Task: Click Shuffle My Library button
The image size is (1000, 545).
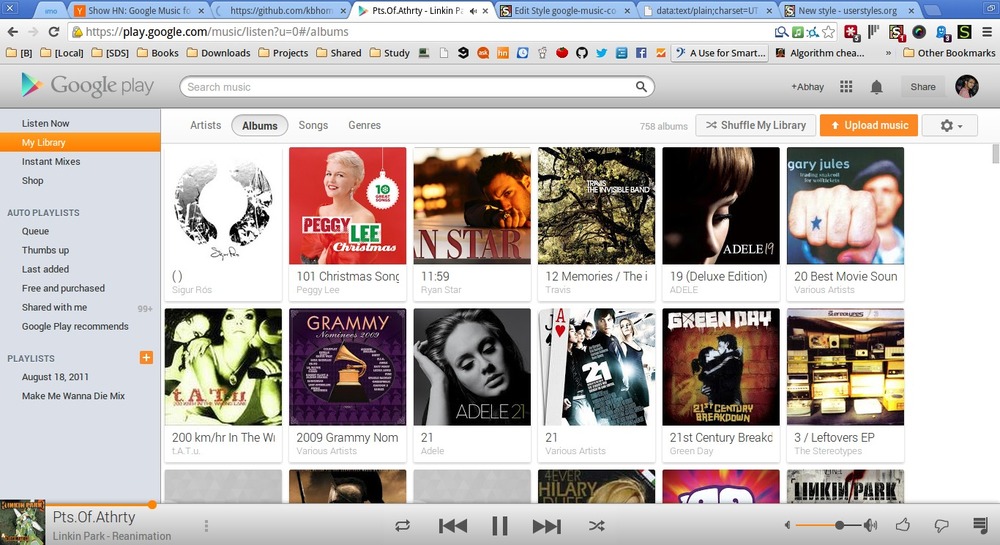Action: pos(756,126)
